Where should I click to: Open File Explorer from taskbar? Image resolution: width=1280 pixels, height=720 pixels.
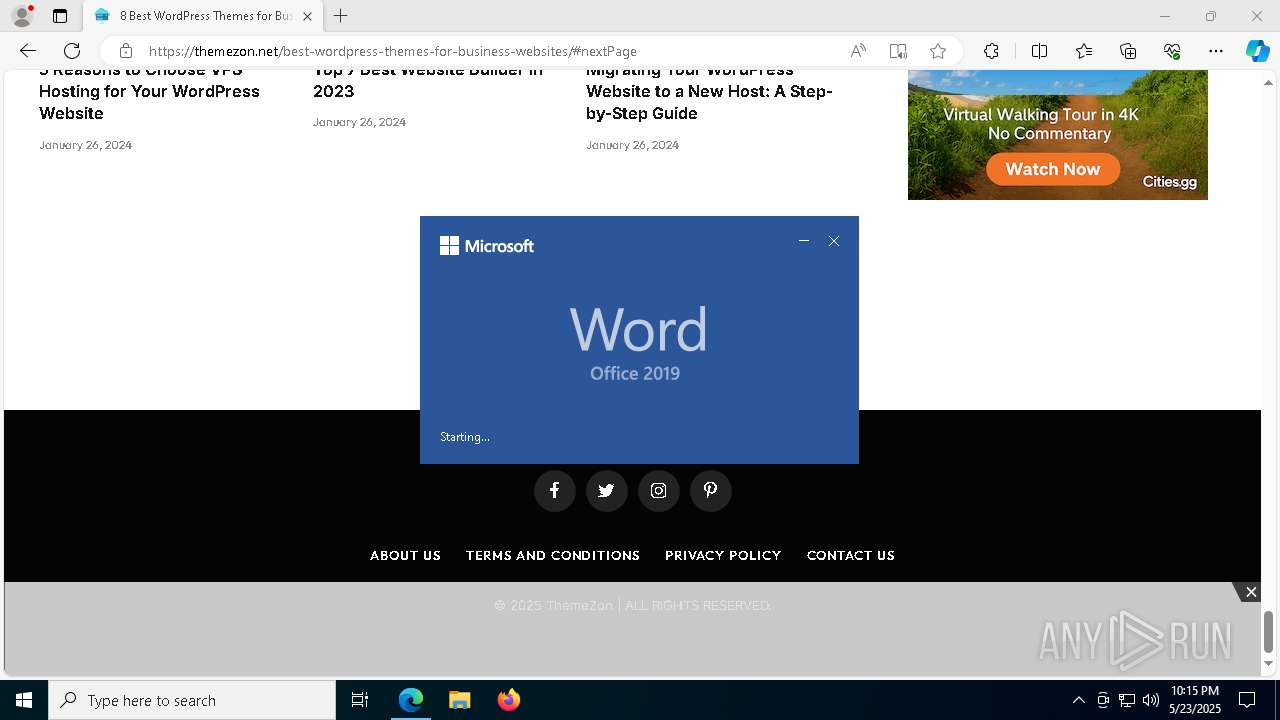click(x=459, y=700)
